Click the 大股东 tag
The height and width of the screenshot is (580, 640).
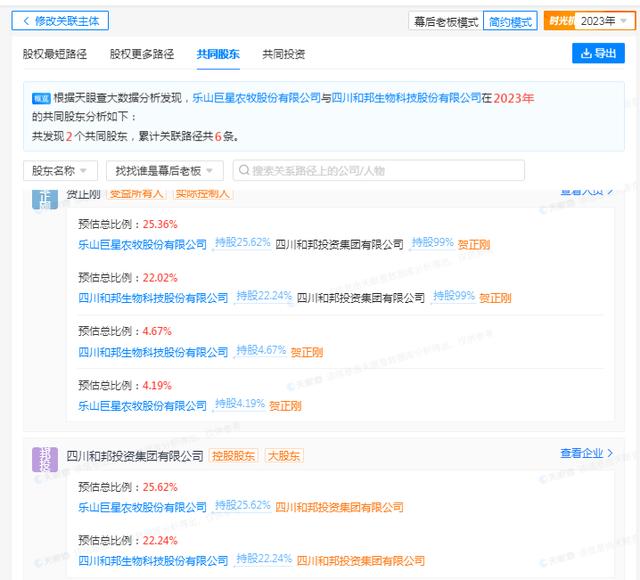point(284,456)
